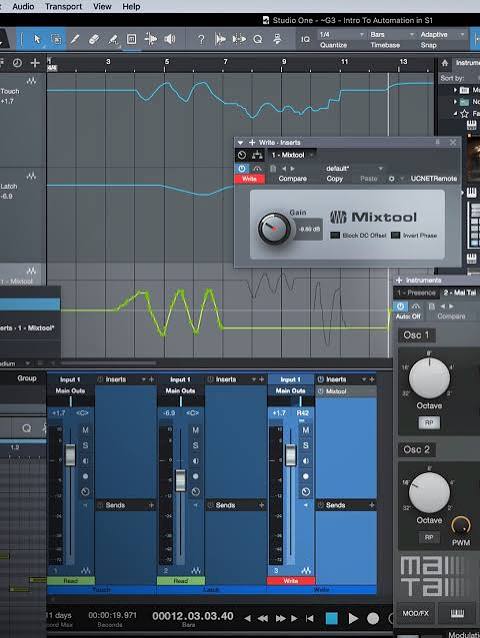Open browser Home icon

click(x=445, y=63)
